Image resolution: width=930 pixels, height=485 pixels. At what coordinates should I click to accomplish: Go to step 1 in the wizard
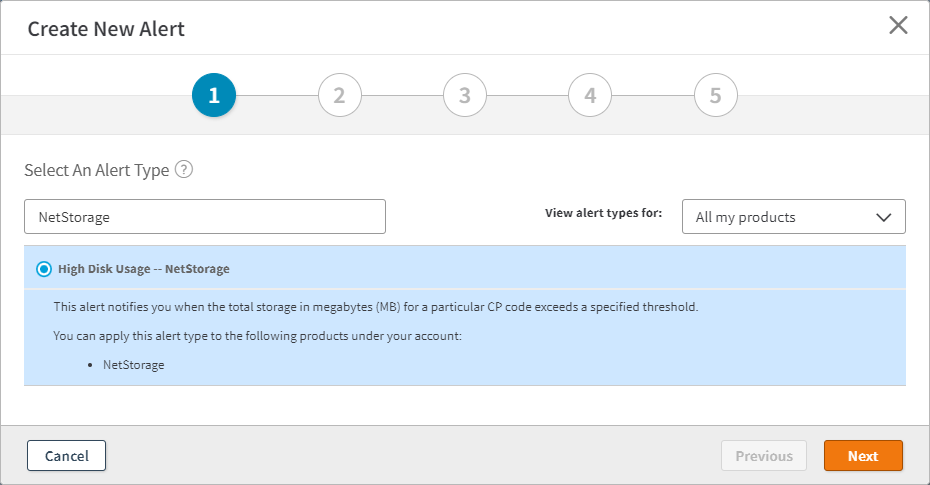(x=213, y=96)
